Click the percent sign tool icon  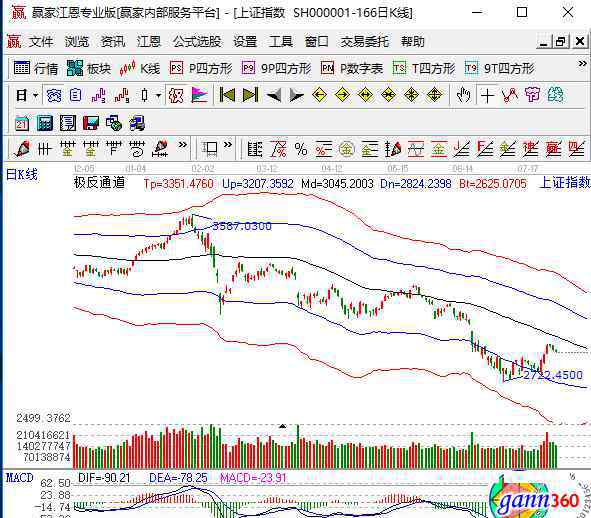pyautogui.click(x=301, y=150)
